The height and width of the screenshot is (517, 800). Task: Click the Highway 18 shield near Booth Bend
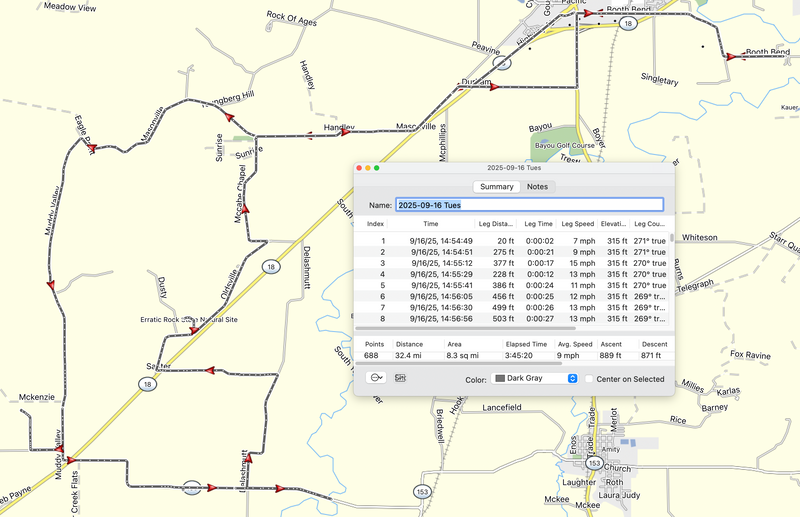[627, 22]
